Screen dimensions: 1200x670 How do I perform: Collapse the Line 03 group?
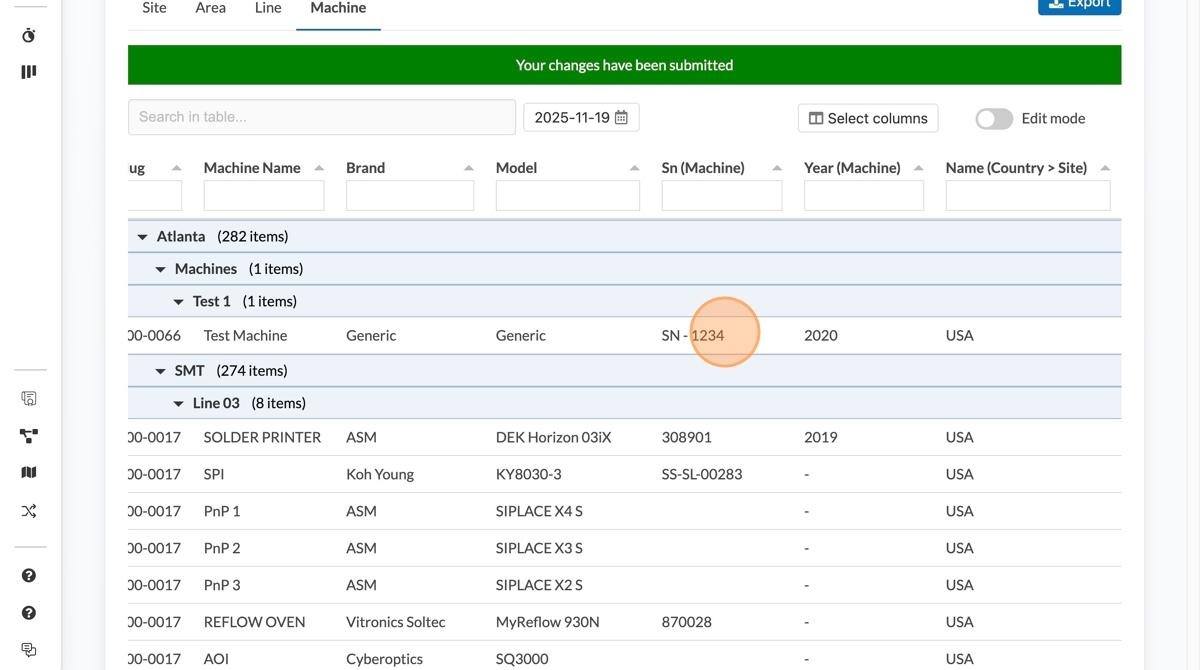click(179, 404)
